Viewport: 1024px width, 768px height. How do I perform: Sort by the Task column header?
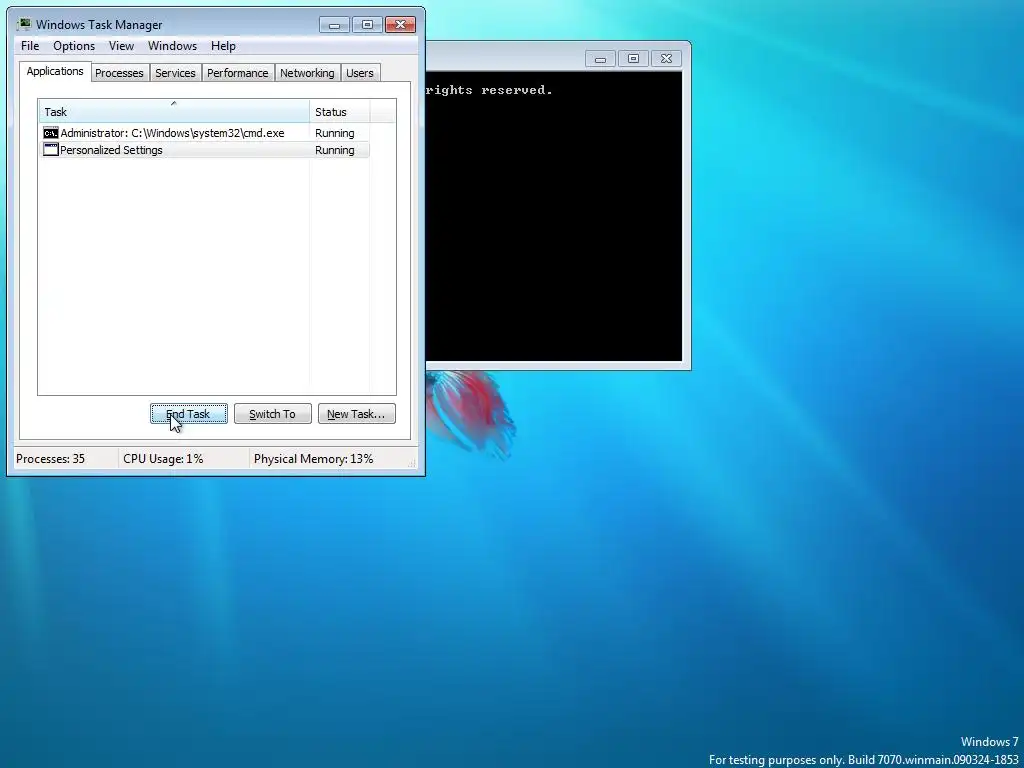pyautogui.click(x=174, y=112)
